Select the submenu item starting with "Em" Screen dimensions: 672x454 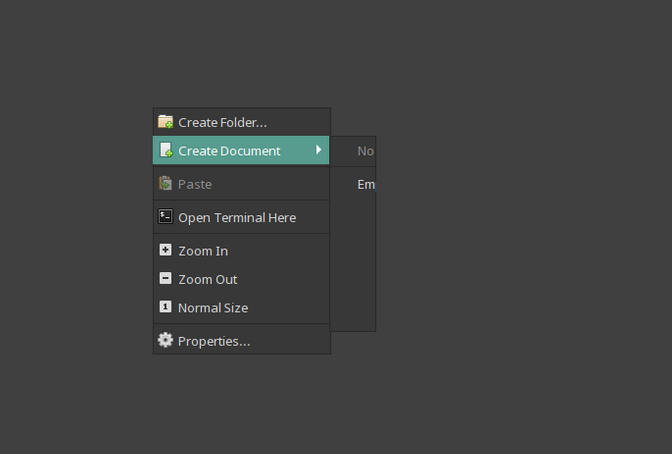pos(365,184)
